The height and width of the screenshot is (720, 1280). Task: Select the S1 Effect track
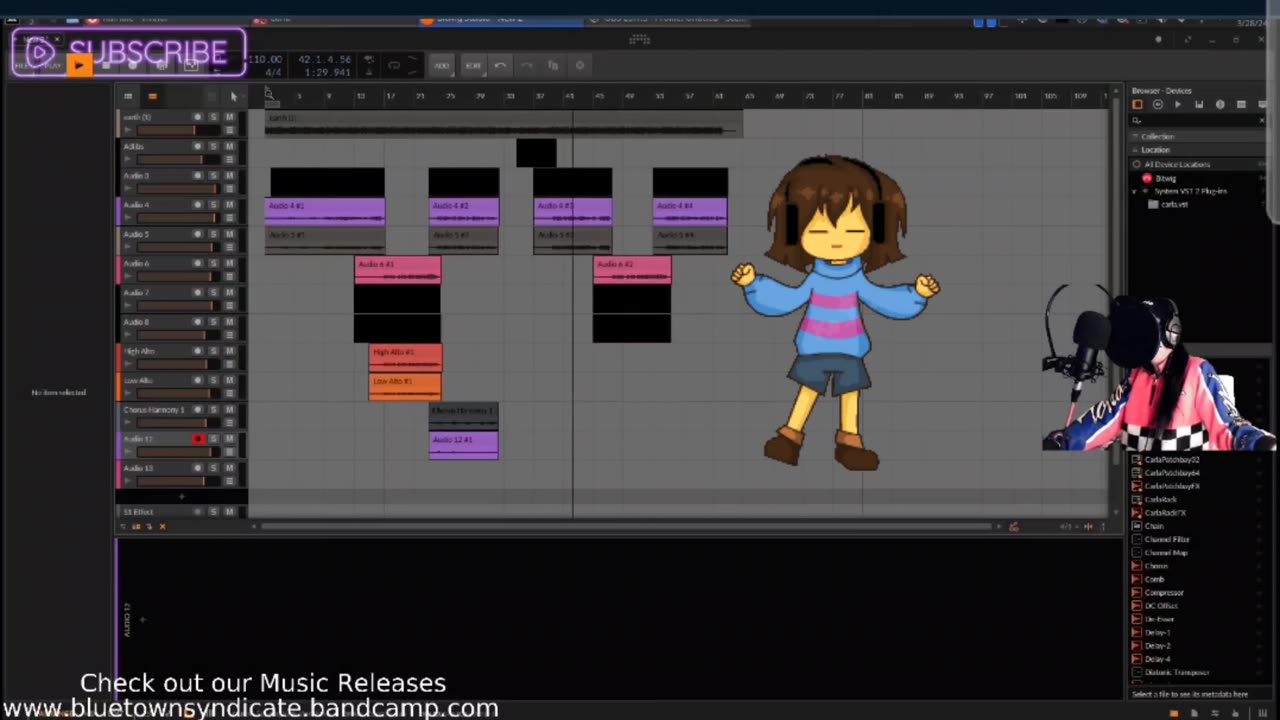click(x=180, y=511)
